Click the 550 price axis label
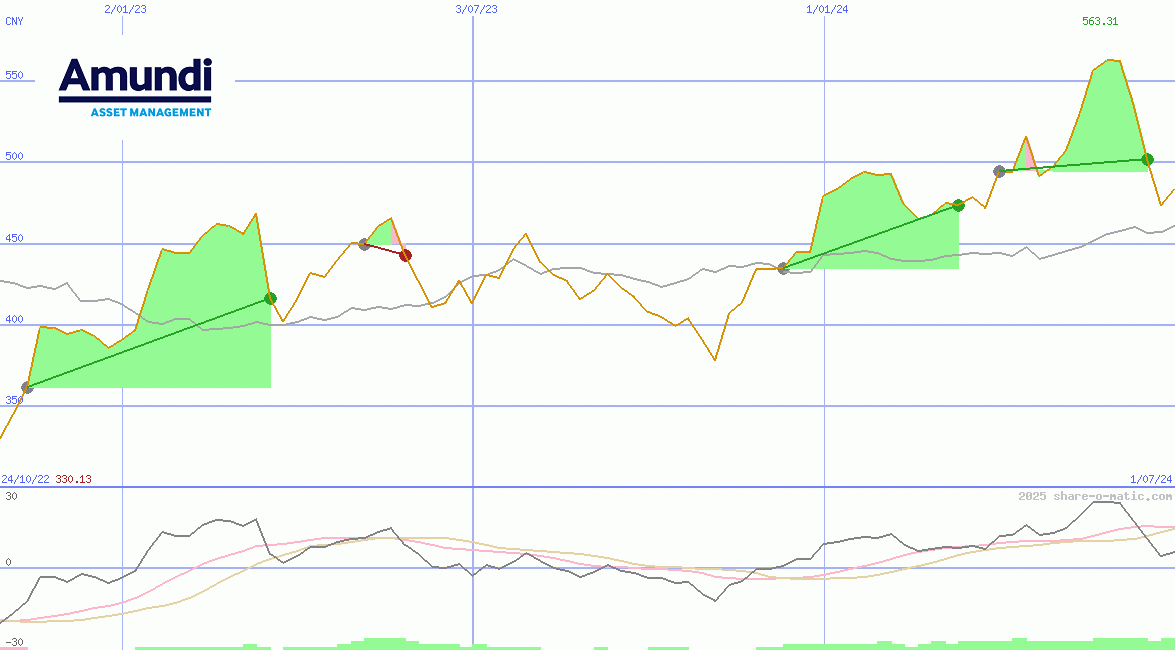1175x650 pixels. pyautogui.click(x=14, y=75)
